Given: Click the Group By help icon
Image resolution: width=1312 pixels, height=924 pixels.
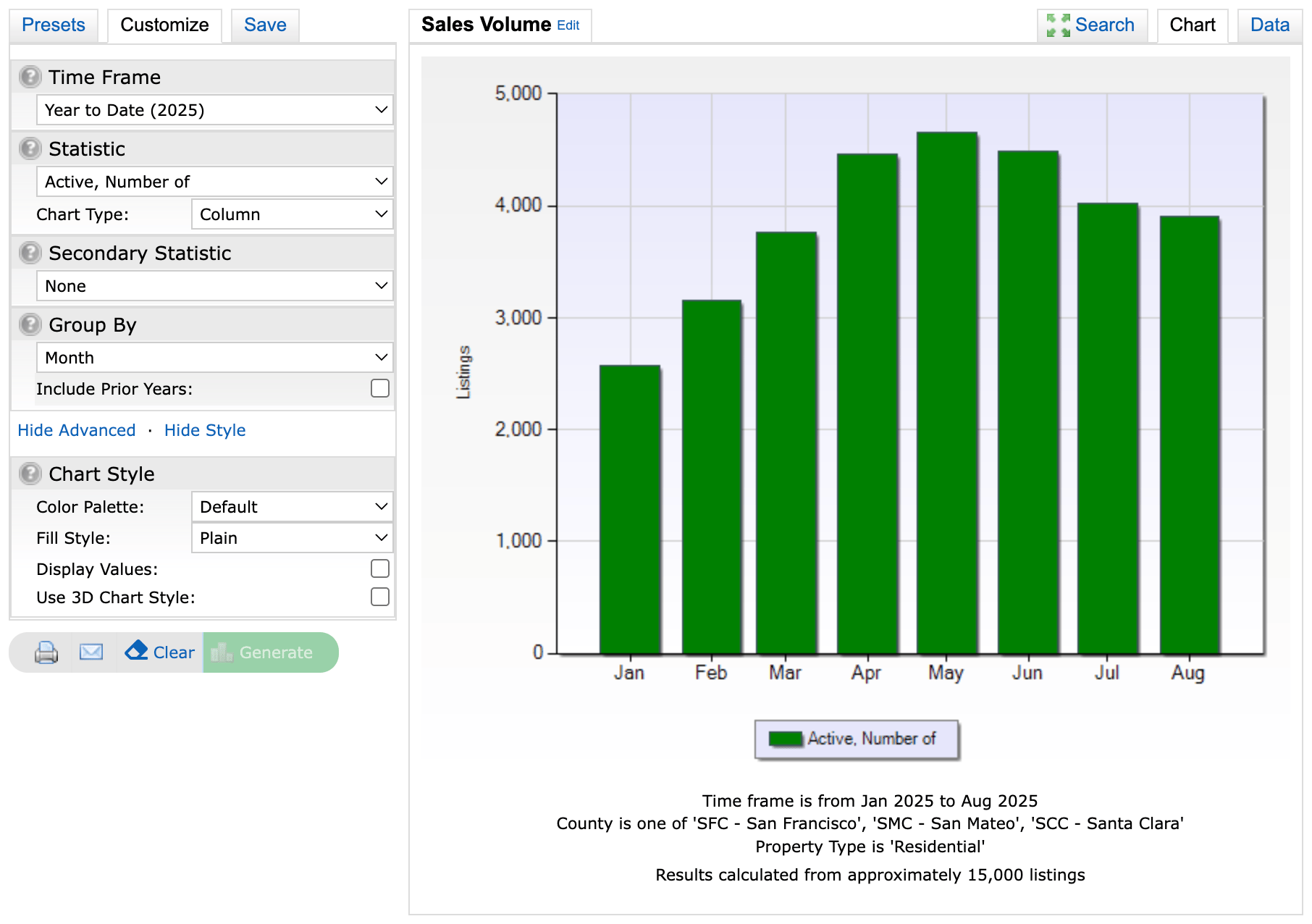Looking at the screenshot, I should click(x=30, y=324).
